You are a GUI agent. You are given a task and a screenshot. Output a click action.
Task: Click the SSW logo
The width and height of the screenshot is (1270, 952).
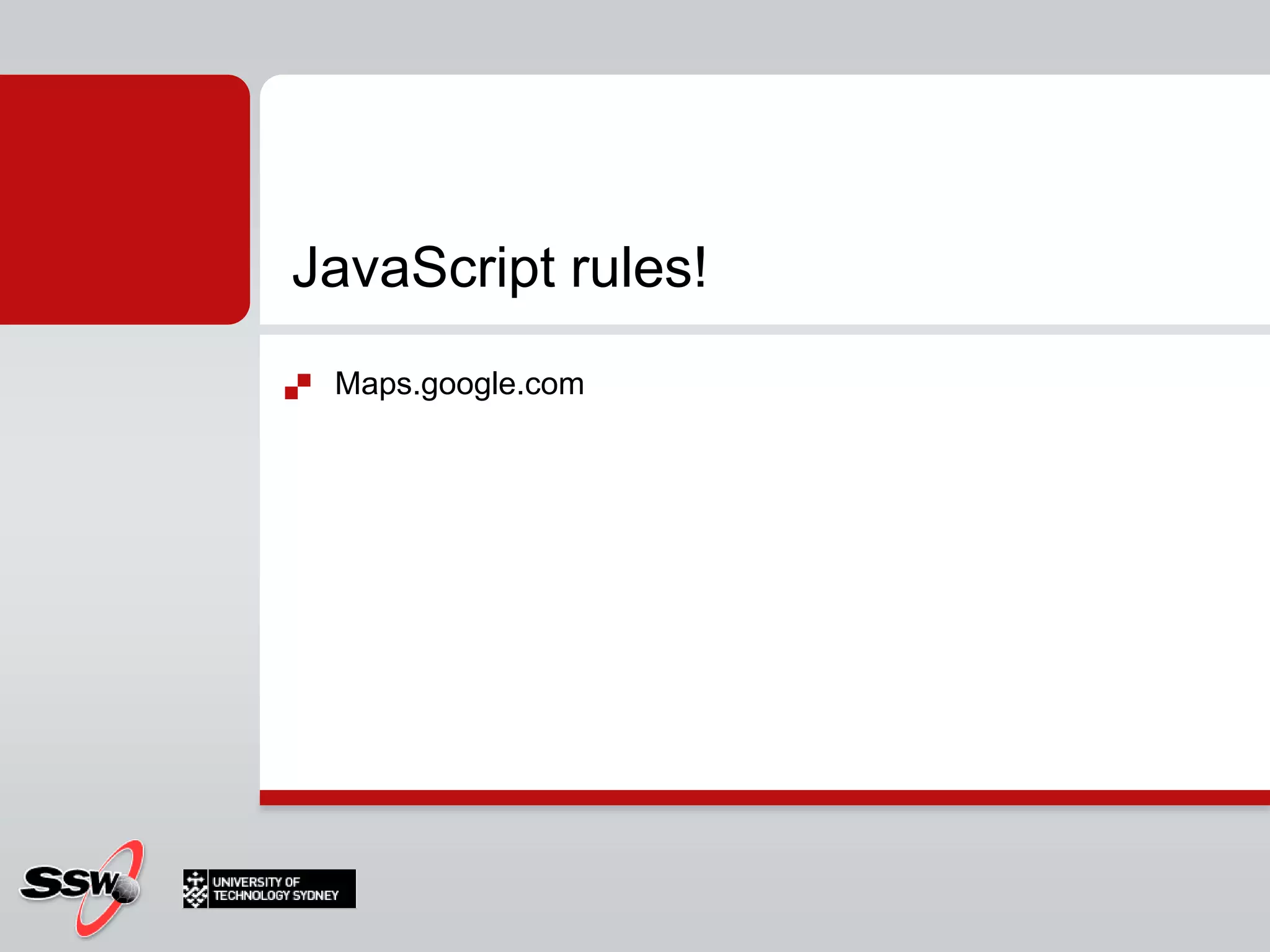pos(82,888)
